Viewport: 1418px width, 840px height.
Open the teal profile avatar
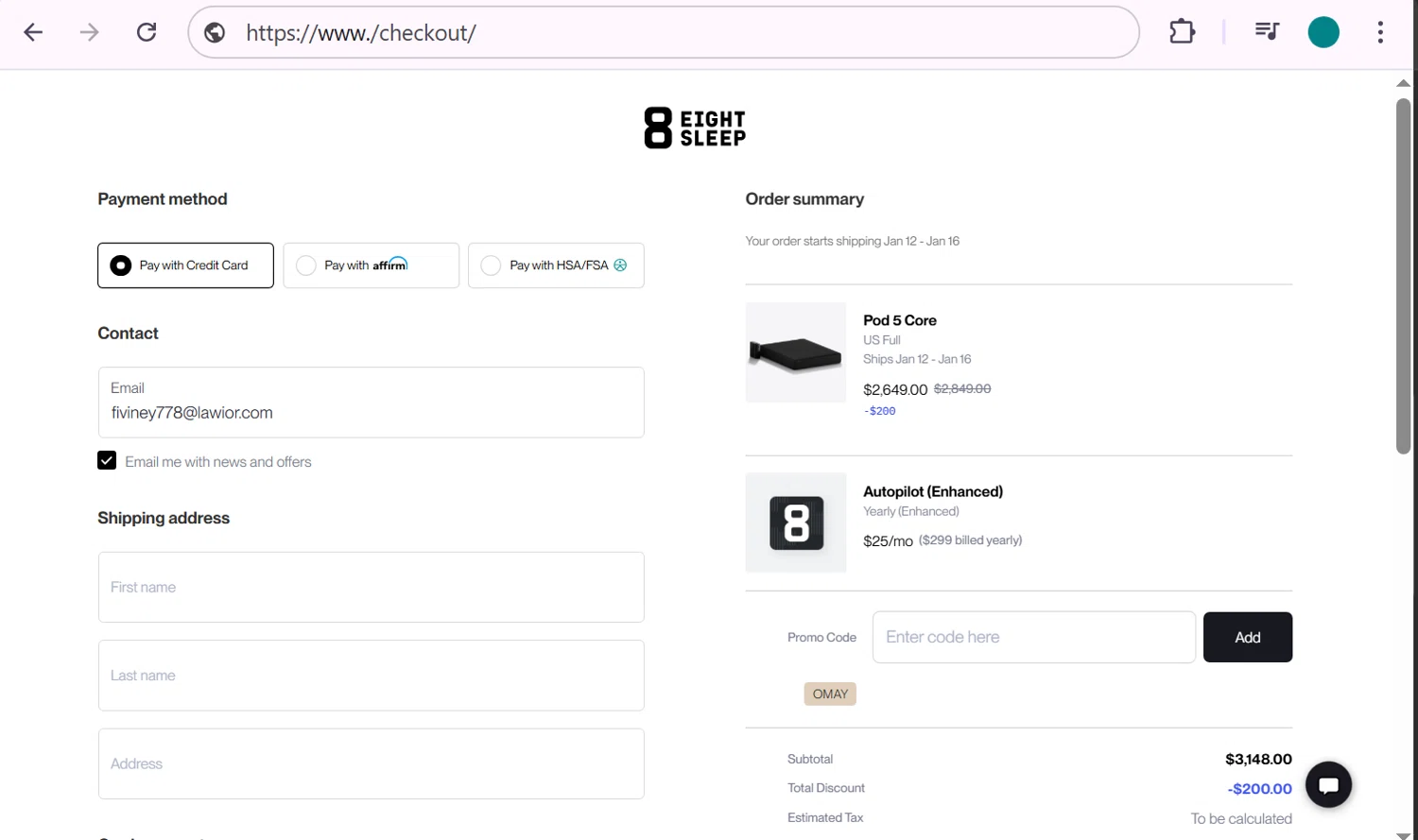[x=1323, y=32]
